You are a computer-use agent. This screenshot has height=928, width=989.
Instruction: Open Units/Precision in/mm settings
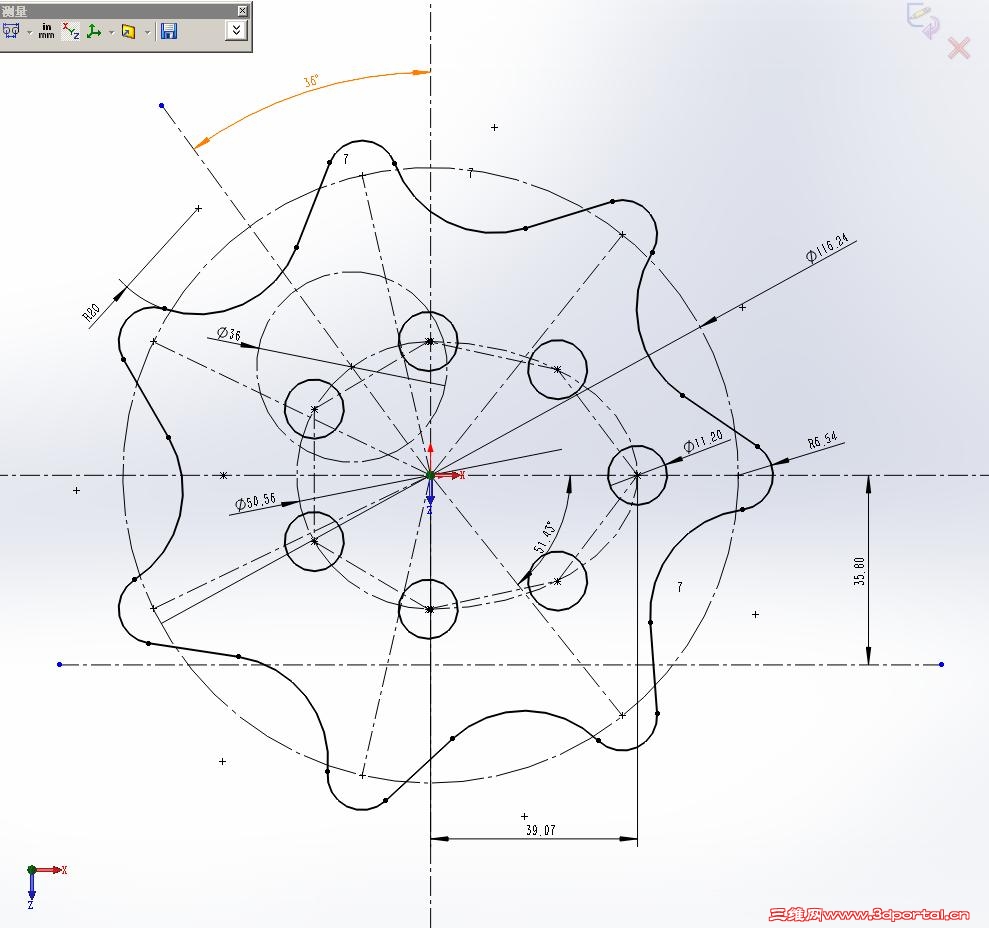click(47, 30)
